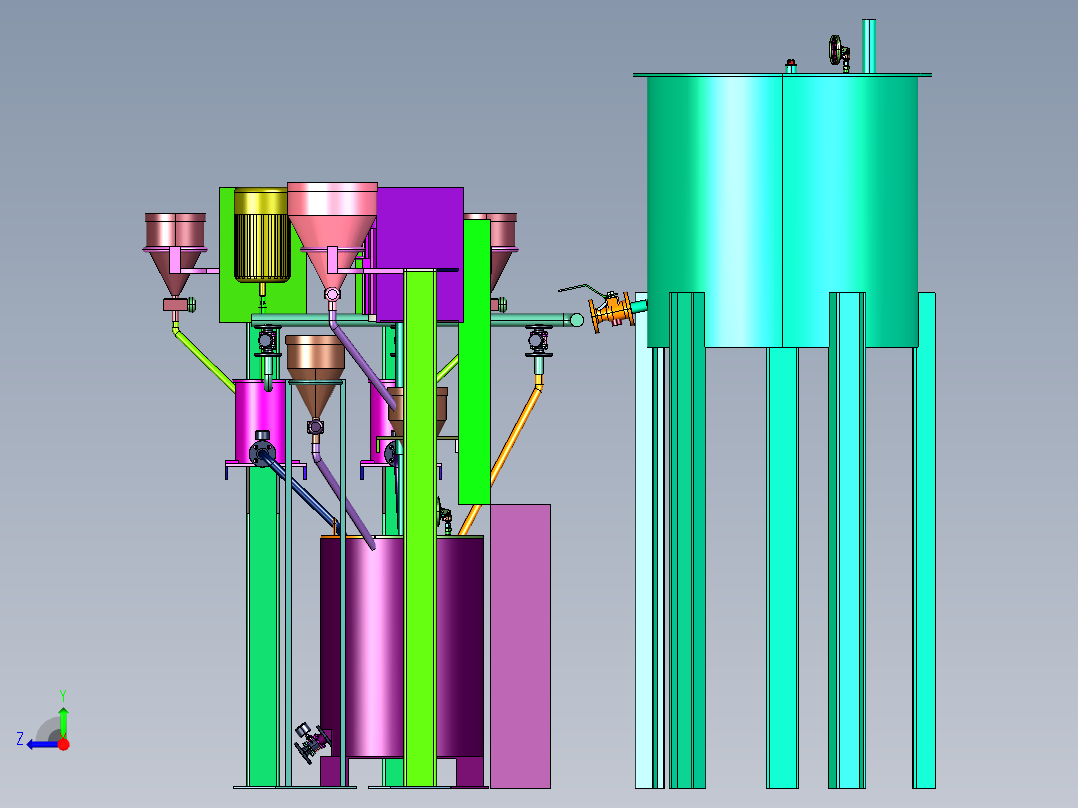Viewport: 1078px width, 808px height.
Task: Select the round end cap of header pipe
Action: pos(576,320)
